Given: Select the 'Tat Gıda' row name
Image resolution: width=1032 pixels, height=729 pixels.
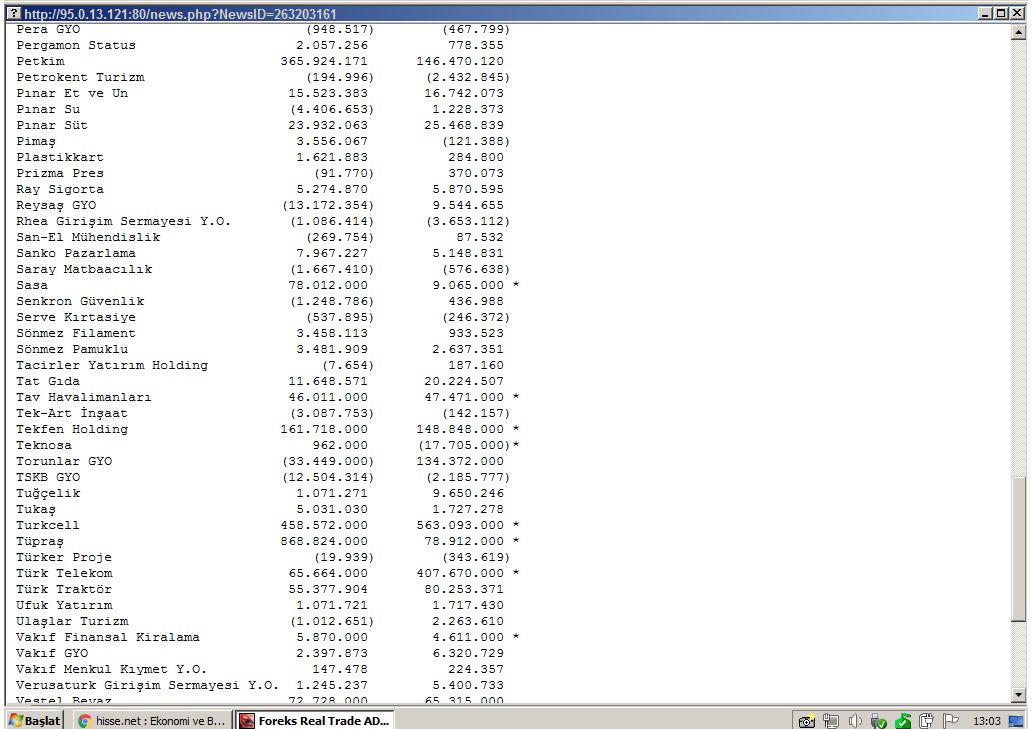Looking at the screenshot, I should (48, 382).
